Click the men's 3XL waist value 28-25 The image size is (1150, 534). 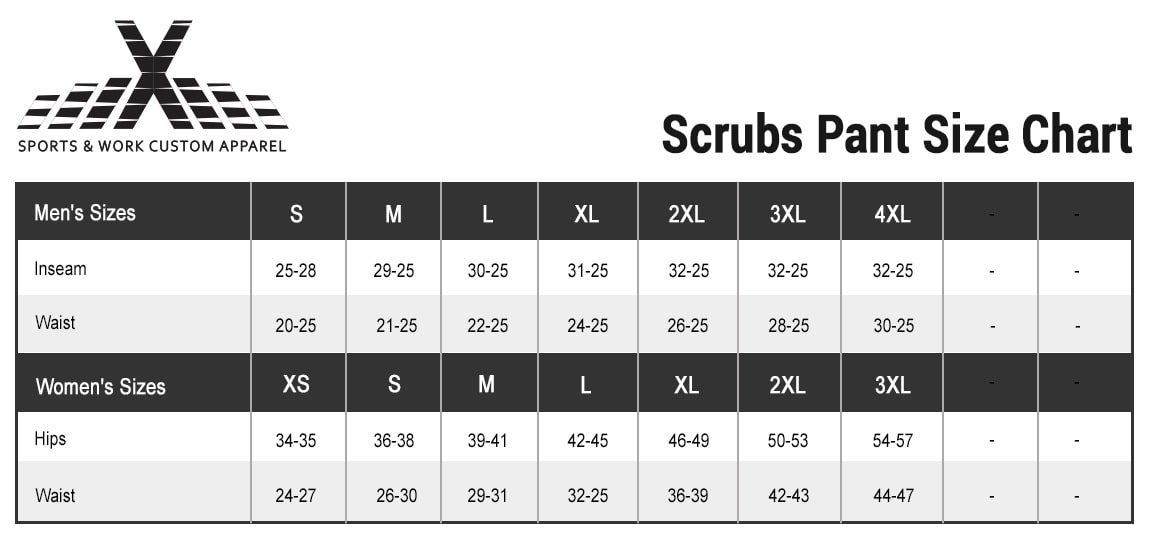pyautogui.click(x=788, y=326)
